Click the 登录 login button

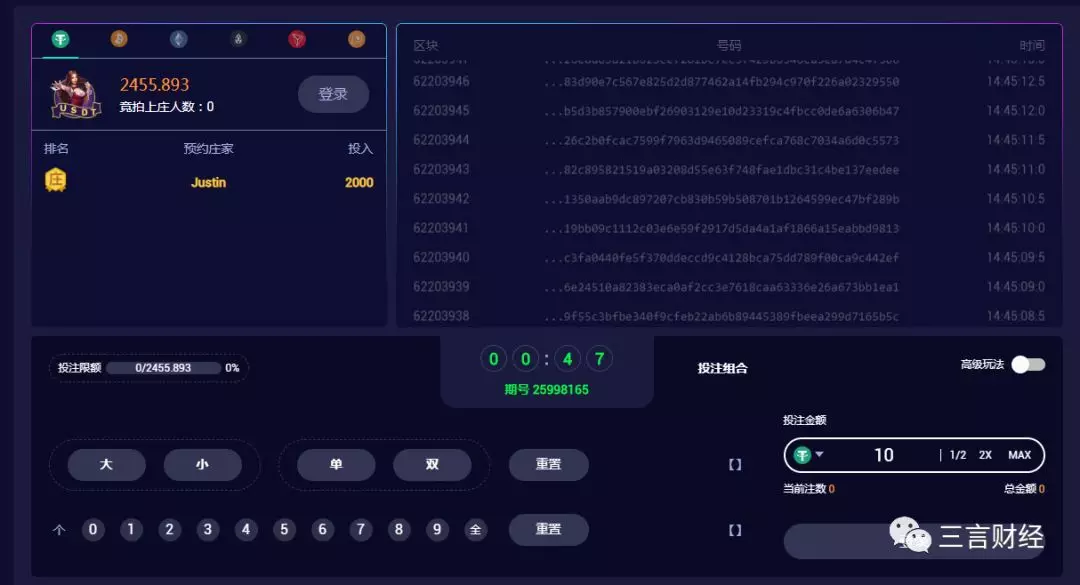(x=333, y=94)
